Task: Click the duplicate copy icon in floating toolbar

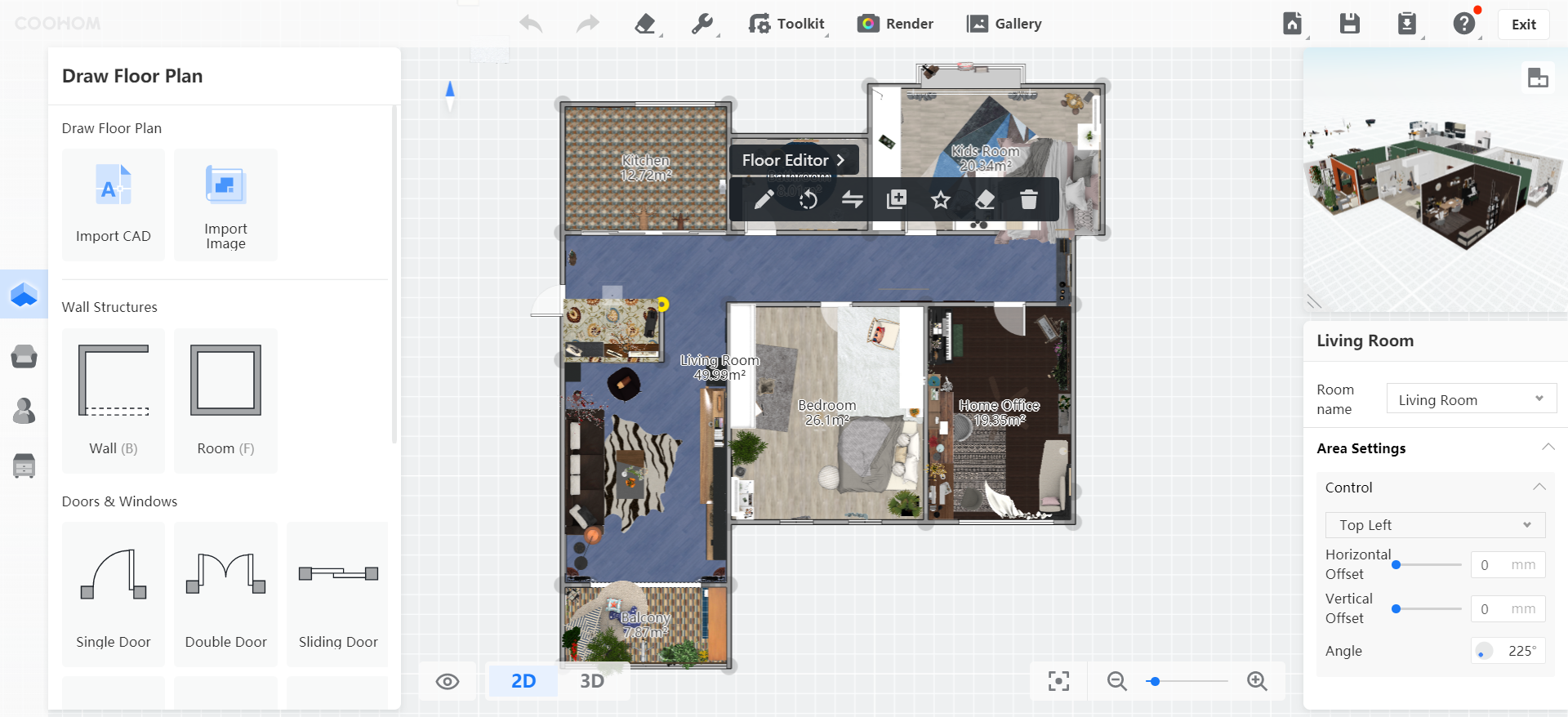Action: coord(896,199)
